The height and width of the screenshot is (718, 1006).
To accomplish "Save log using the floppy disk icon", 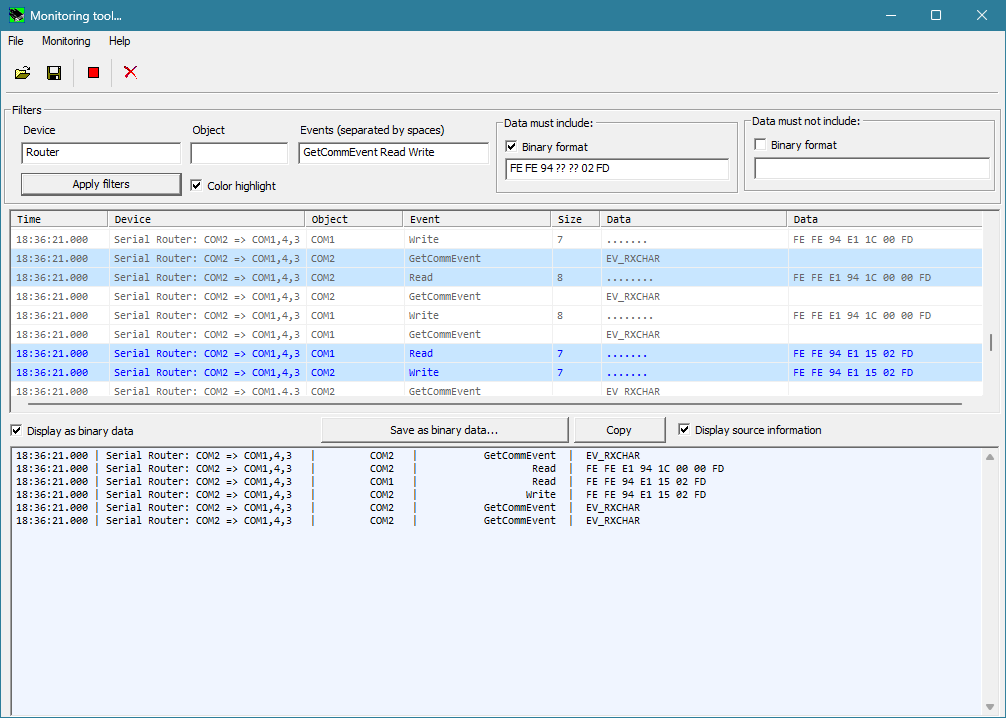I will [54, 73].
